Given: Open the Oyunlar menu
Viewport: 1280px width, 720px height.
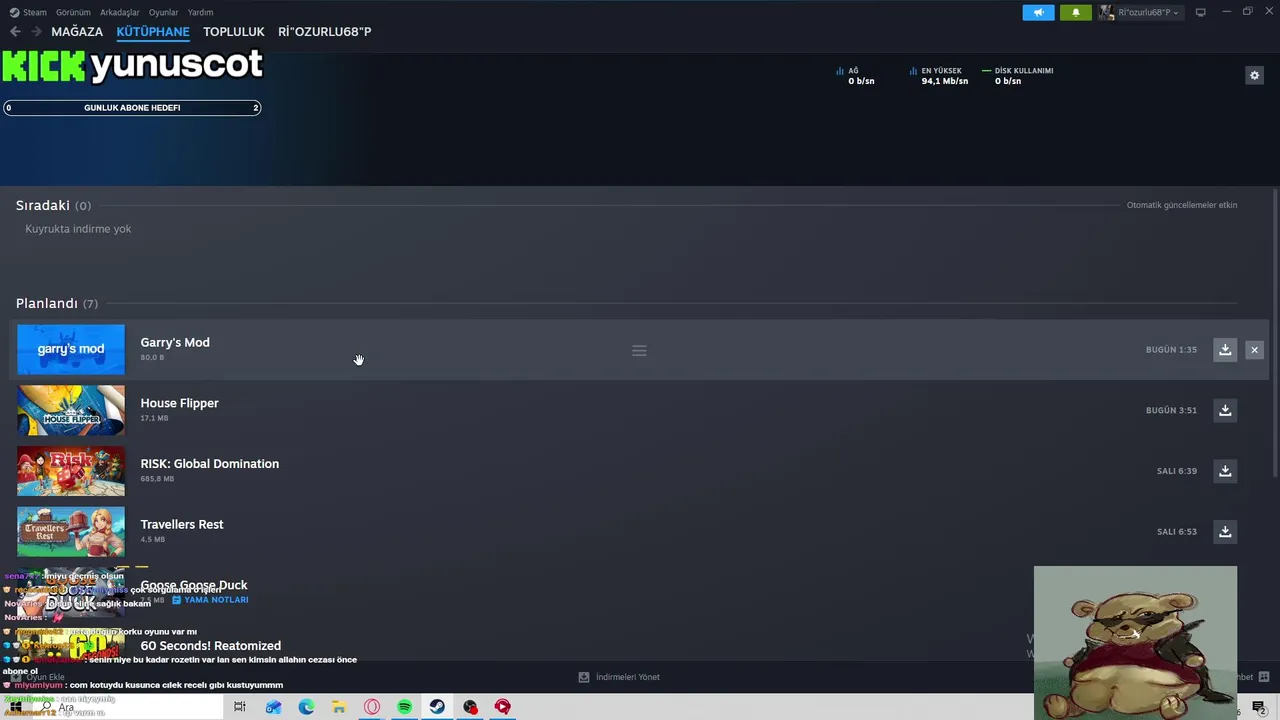Looking at the screenshot, I should click(x=163, y=12).
